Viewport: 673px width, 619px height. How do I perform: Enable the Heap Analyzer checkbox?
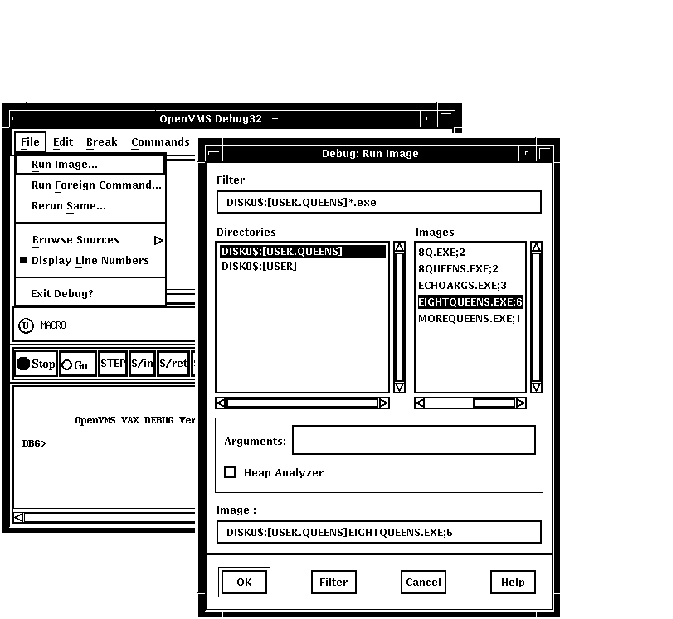point(230,472)
